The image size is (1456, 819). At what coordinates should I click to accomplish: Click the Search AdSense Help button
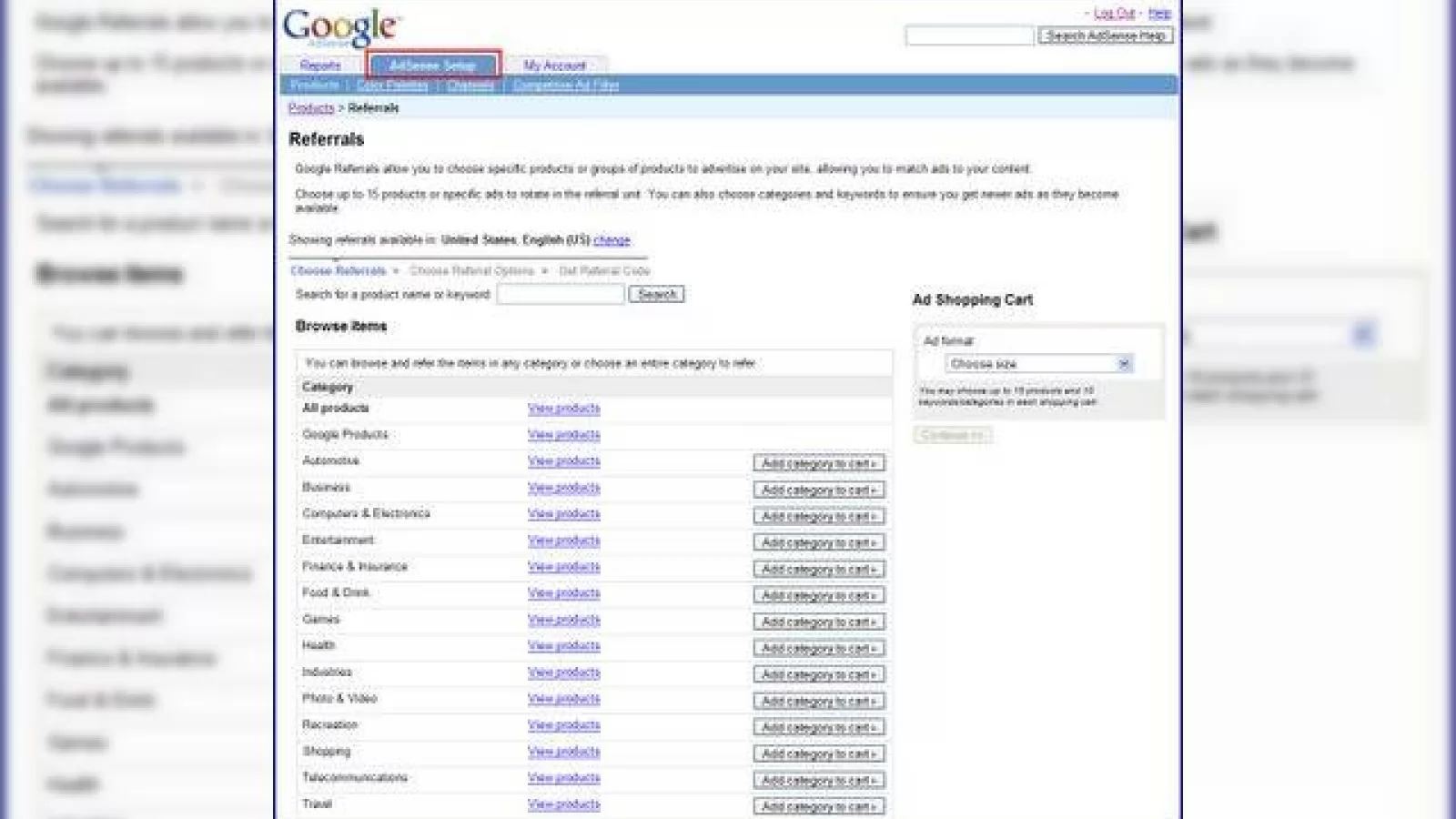[1106, 35]
